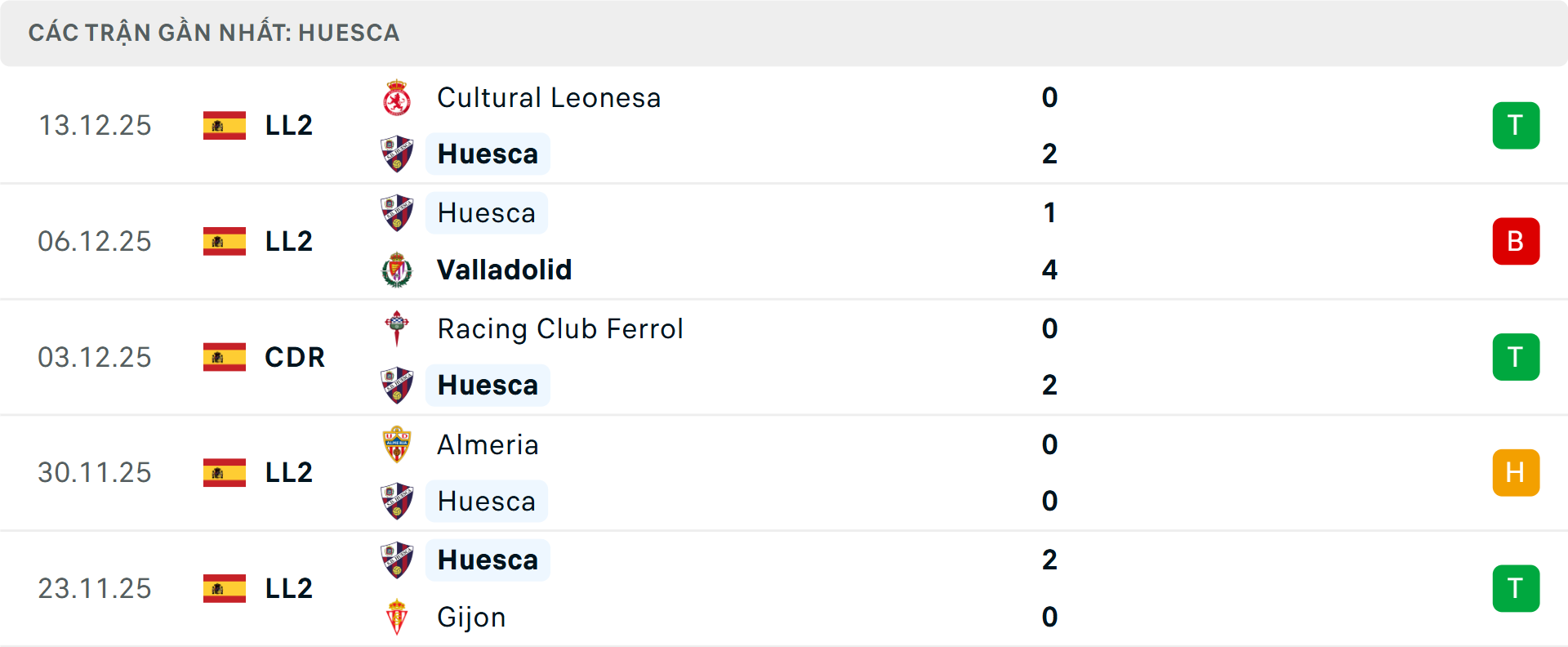
Task: Open the Cultural Leonesa team link
Action: 549,98
